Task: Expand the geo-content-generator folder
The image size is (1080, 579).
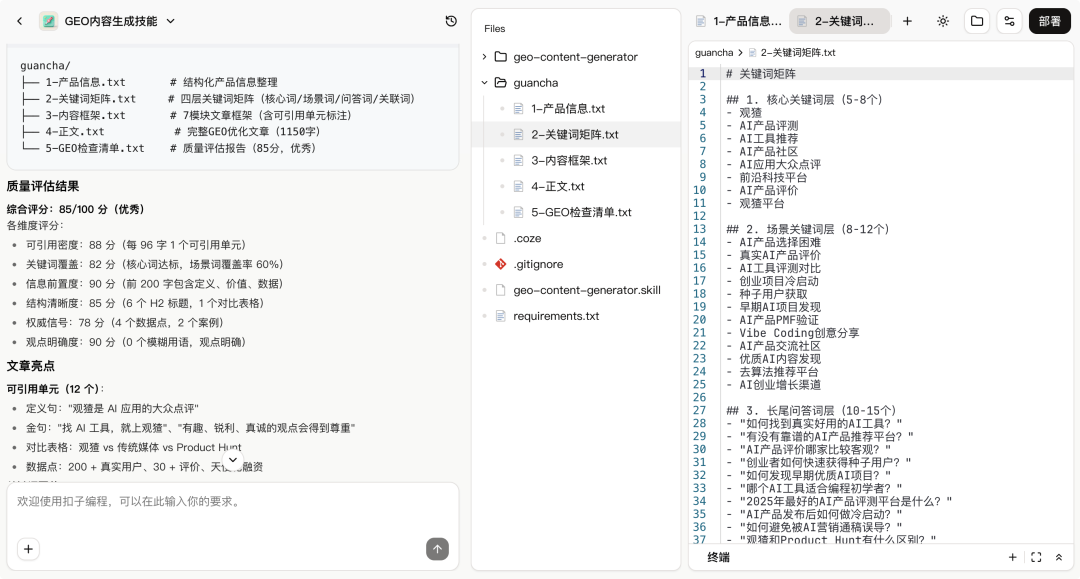Action: coord(485,57)
